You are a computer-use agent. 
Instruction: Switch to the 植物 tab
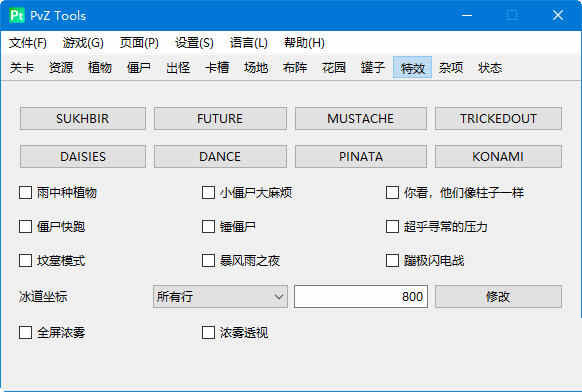coord(100,68)
